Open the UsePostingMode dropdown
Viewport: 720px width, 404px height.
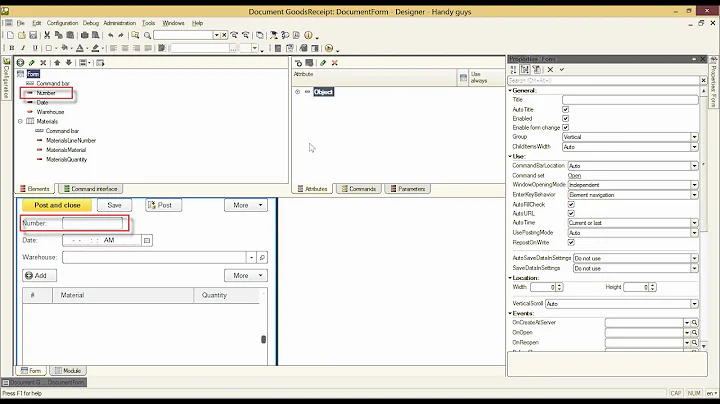[694, 233]
